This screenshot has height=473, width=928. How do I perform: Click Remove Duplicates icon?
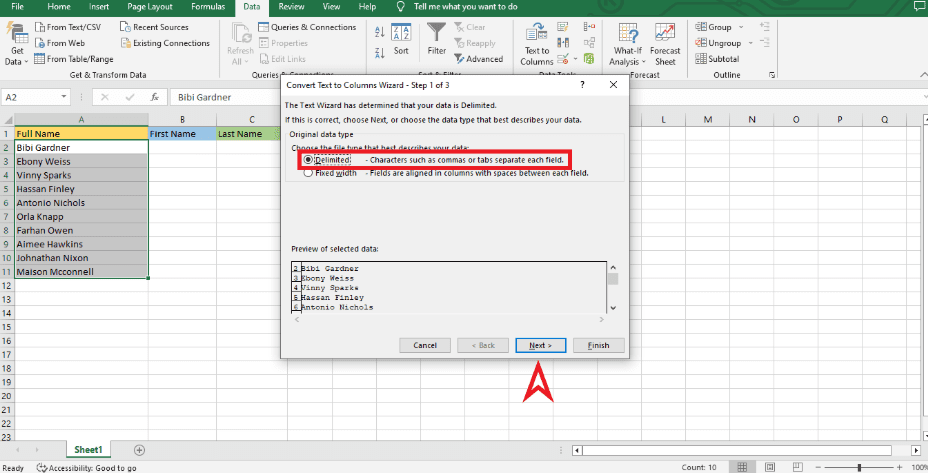click(563, 43)
